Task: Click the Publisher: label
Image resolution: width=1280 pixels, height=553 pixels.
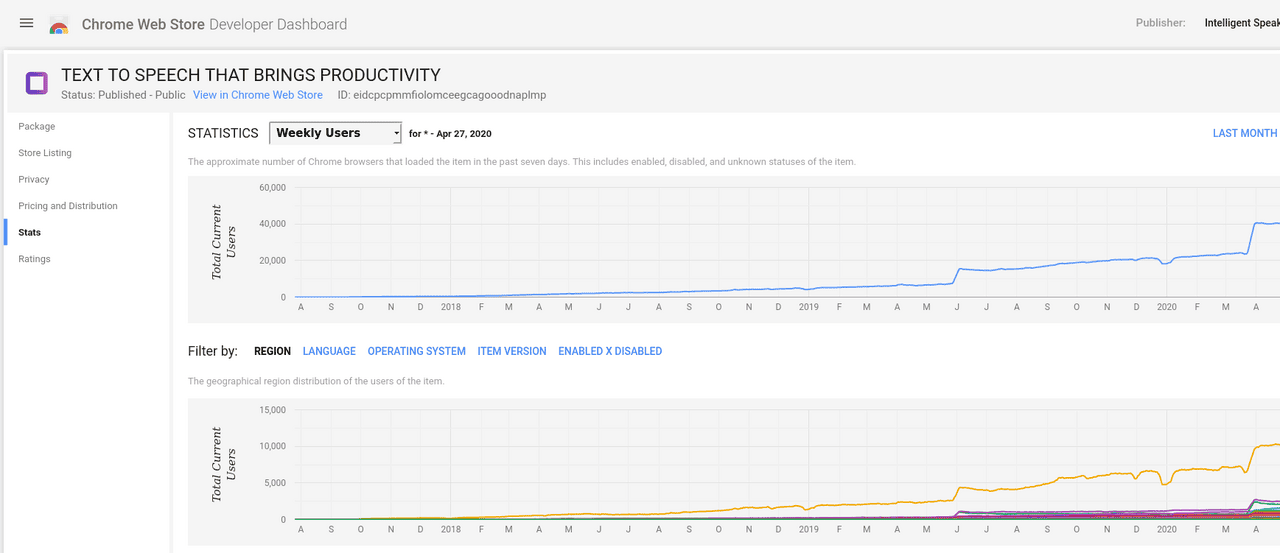Action: click(1161, 23)
